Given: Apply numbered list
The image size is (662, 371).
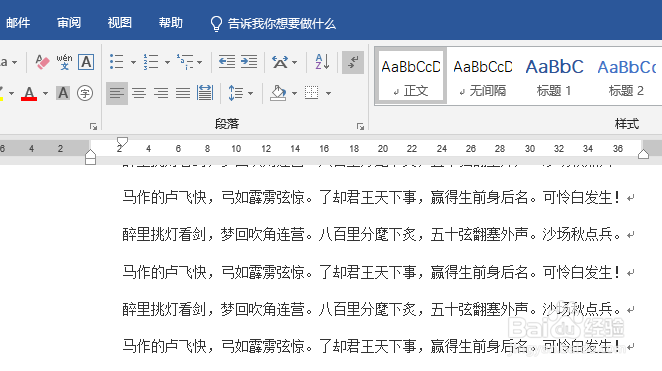Looking at the screenshot, I should (x=151, y=62).
